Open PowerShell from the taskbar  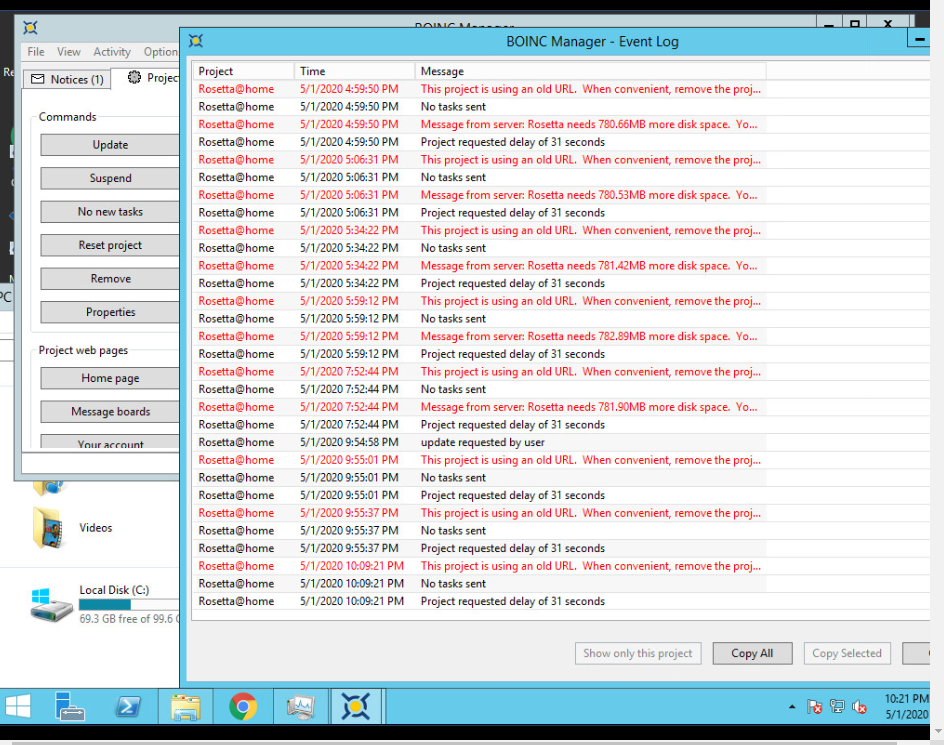(x=128, y=707)
